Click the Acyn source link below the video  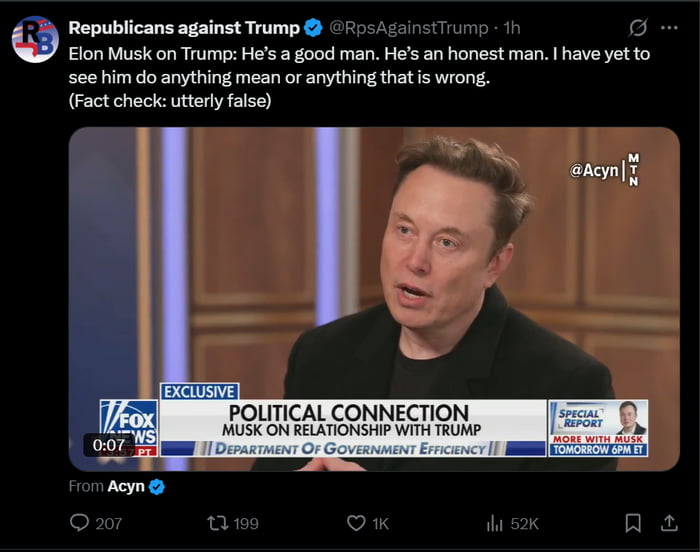click(x=126, y=487)
